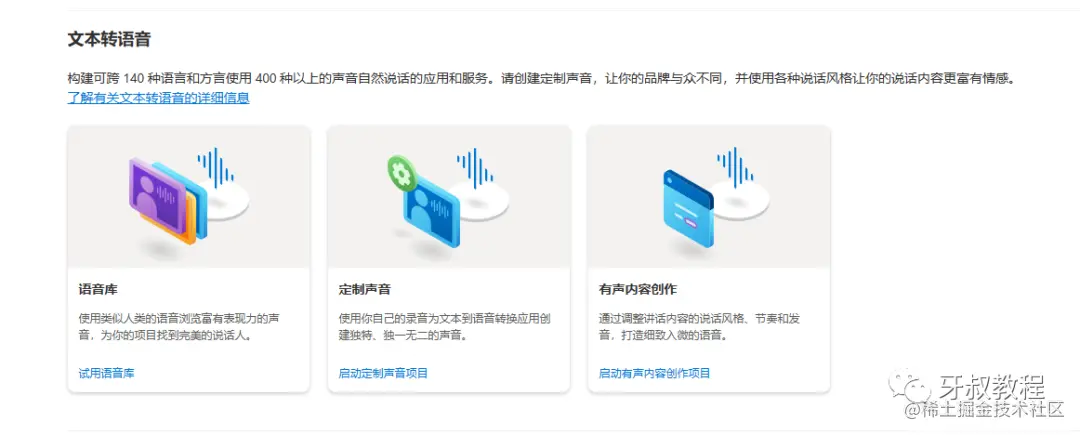
Task: Click the 定制声音 card title
Action: point(365,289)
